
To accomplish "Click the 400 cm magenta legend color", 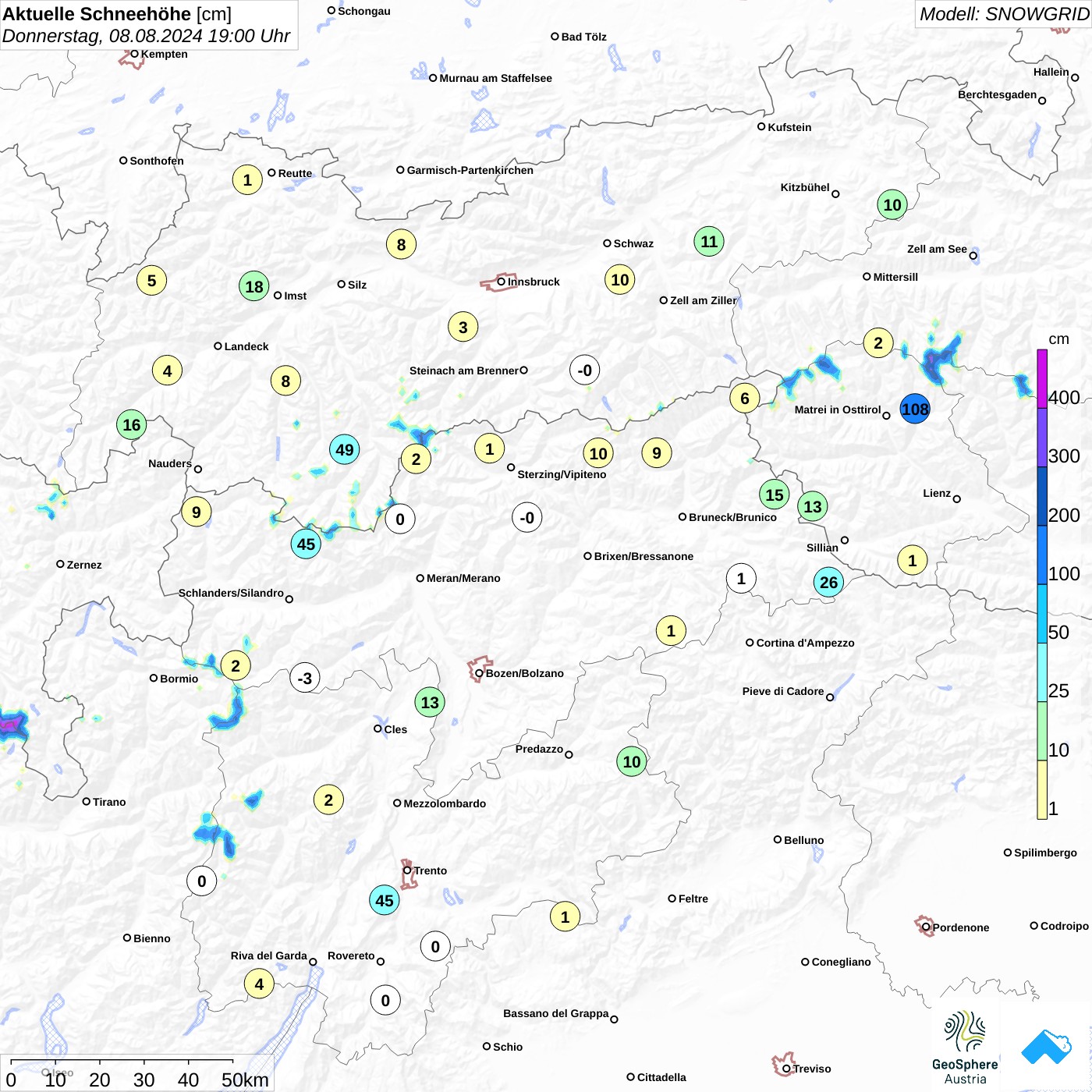I will pos(1042,378).
